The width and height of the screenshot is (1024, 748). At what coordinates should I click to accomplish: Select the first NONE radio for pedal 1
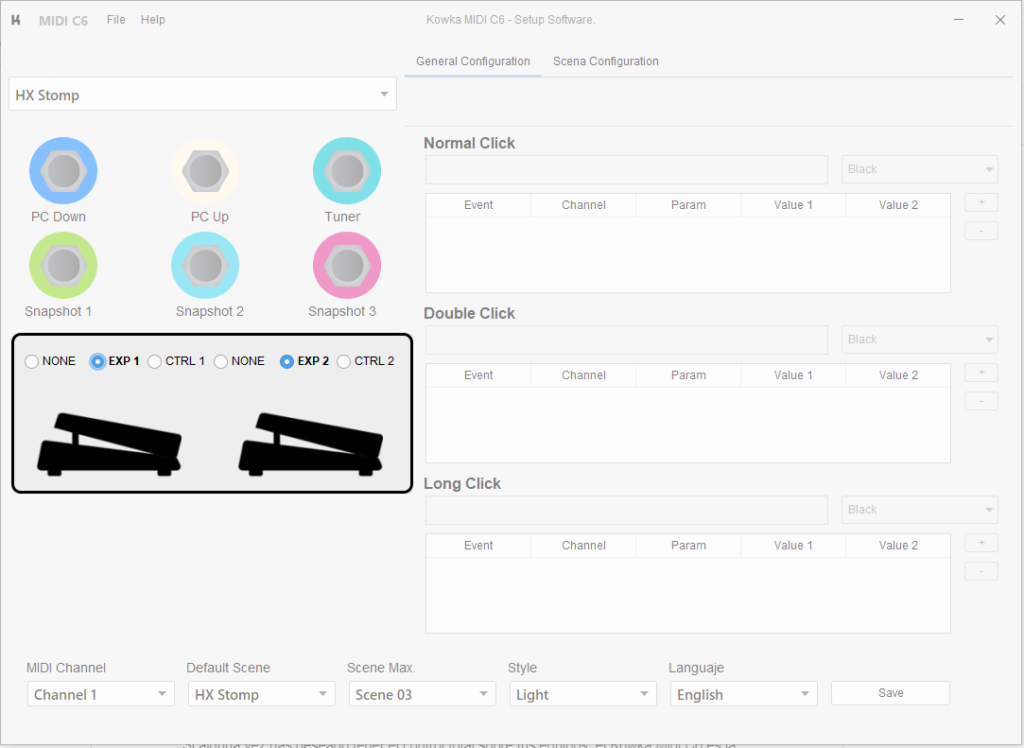coord(31,361)
